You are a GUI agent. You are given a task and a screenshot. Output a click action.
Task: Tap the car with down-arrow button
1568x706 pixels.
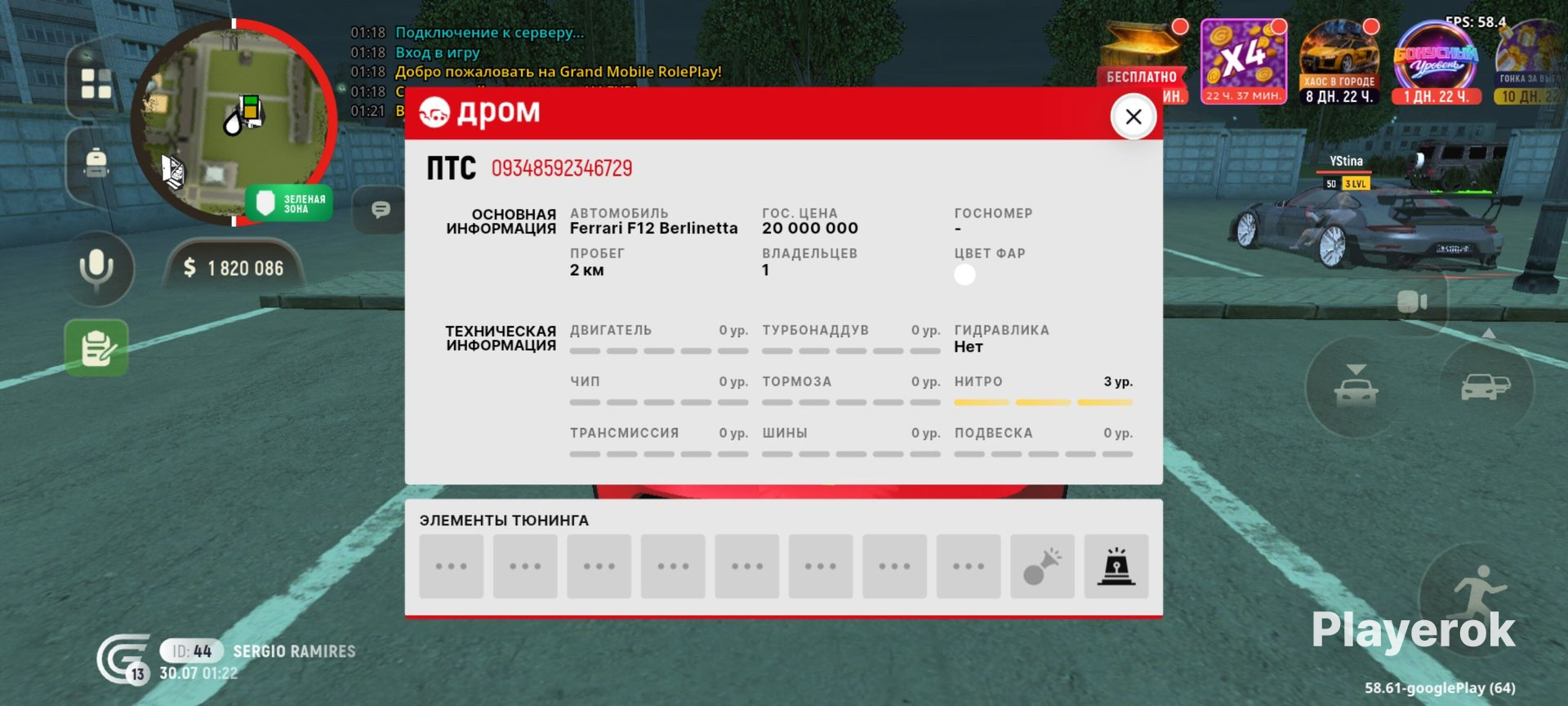1356,387
